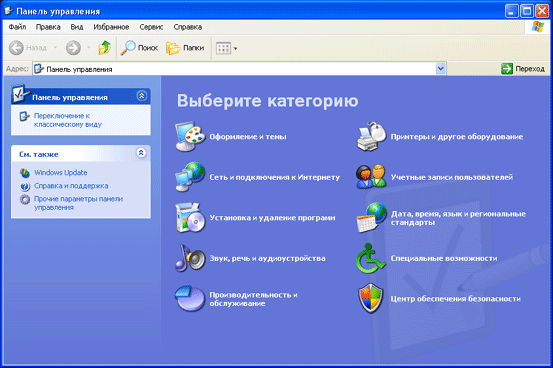
Task: Click the Звук, речь и аудиоустройства link
Action: 267,259
